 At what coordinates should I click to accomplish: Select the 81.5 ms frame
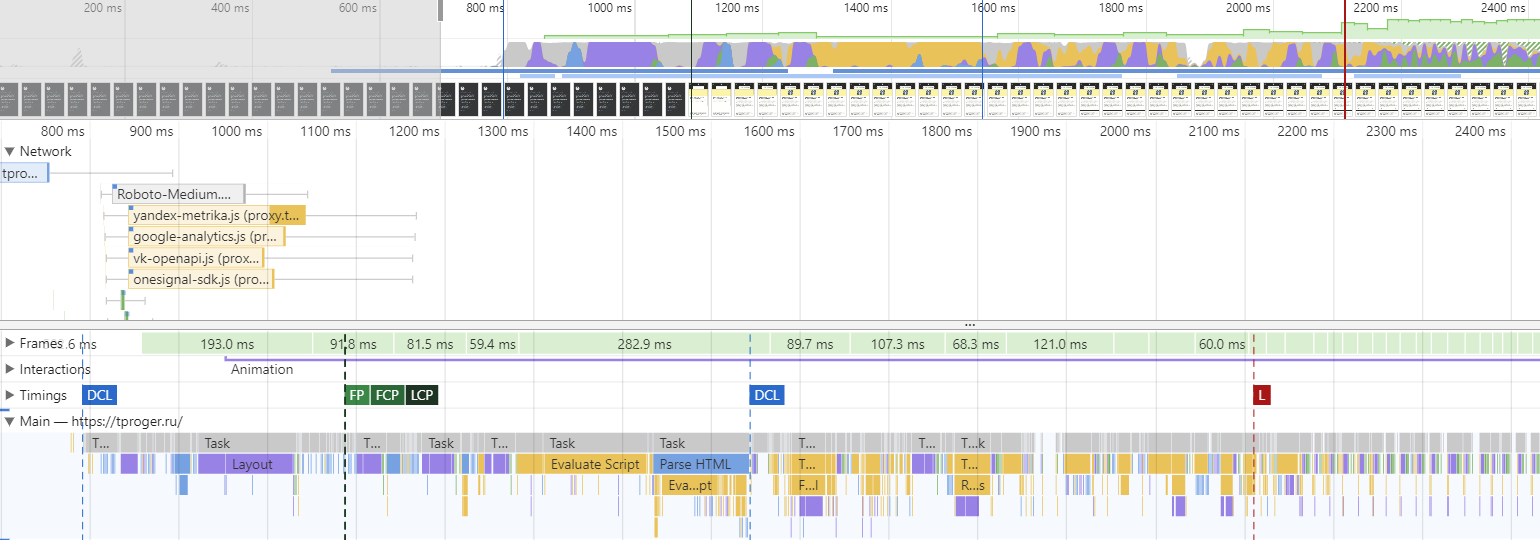coord(429,344)
